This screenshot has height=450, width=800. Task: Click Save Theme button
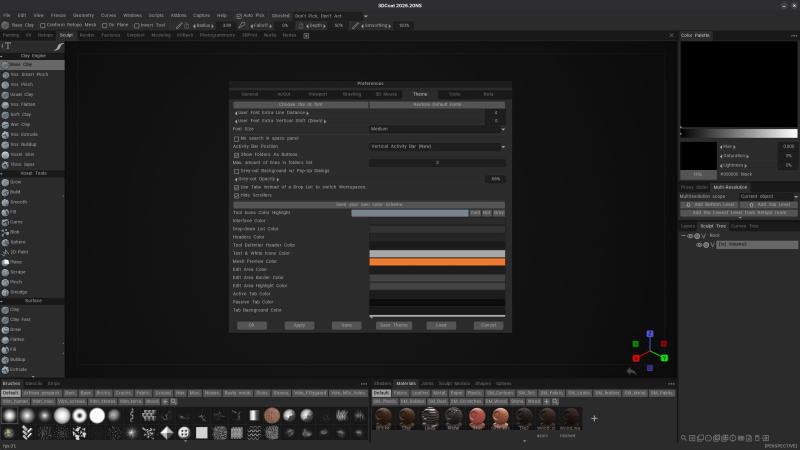(393, 326)
